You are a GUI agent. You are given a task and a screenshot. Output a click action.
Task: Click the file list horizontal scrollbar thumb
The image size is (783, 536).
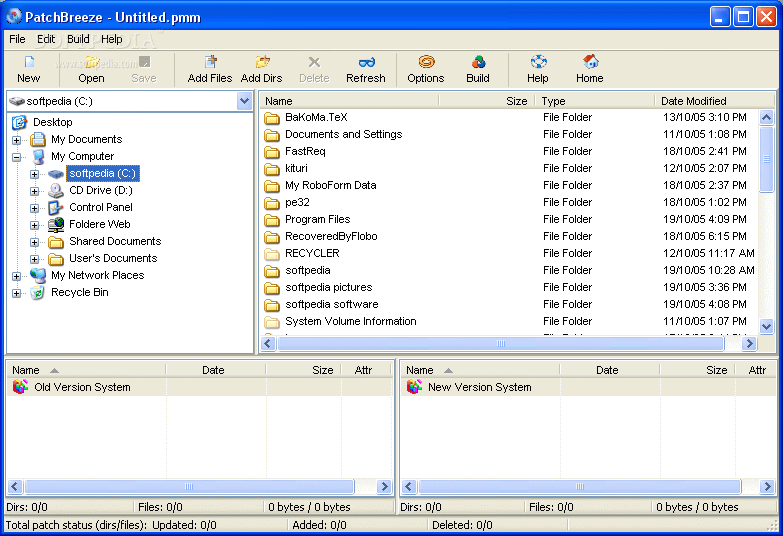pos(501,343)
